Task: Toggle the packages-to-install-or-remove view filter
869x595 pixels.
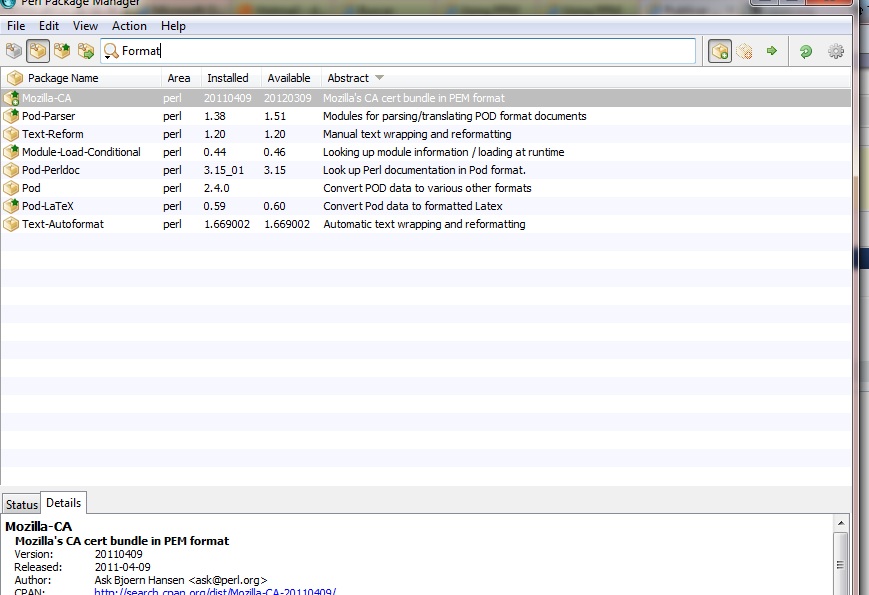Action: coord(86,51)
